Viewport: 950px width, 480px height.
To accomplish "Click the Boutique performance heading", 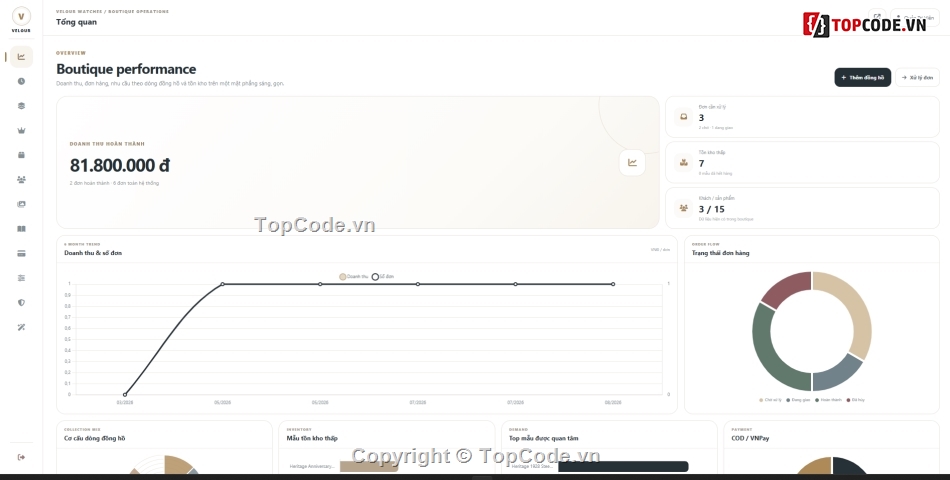I will pos(126,69).
